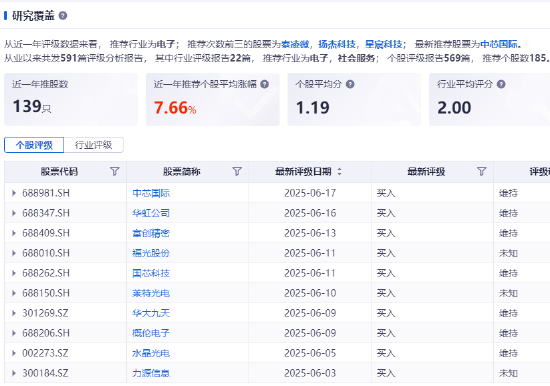Select date 2025-06-16 cell
The image size is (550, 386).
point(310,213)
